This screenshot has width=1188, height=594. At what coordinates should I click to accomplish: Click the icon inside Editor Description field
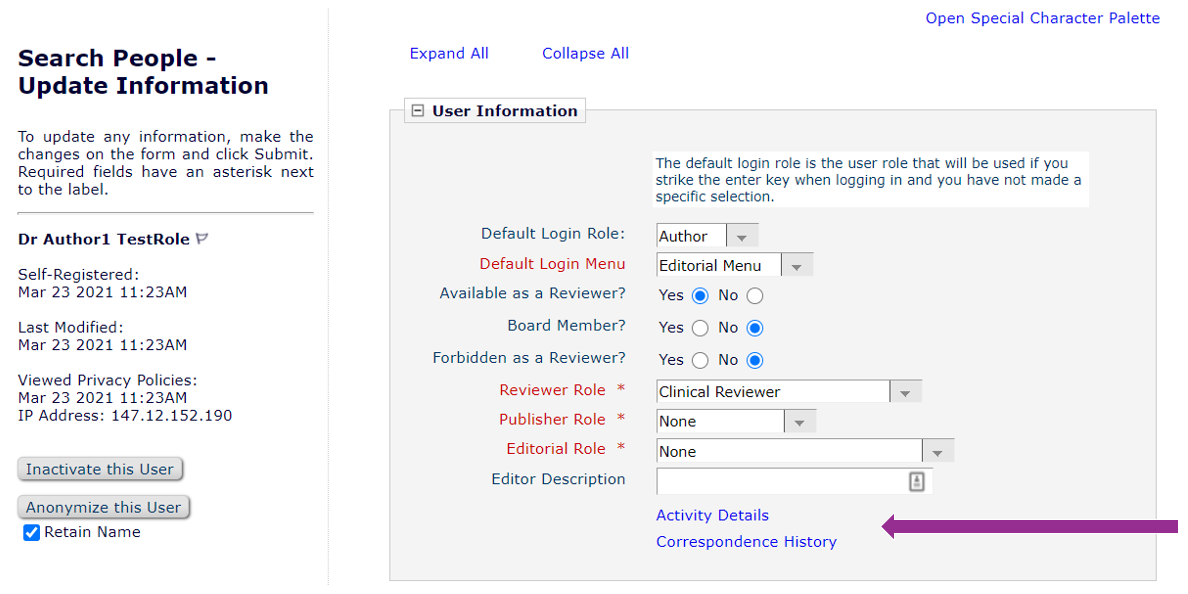(916, 481)
